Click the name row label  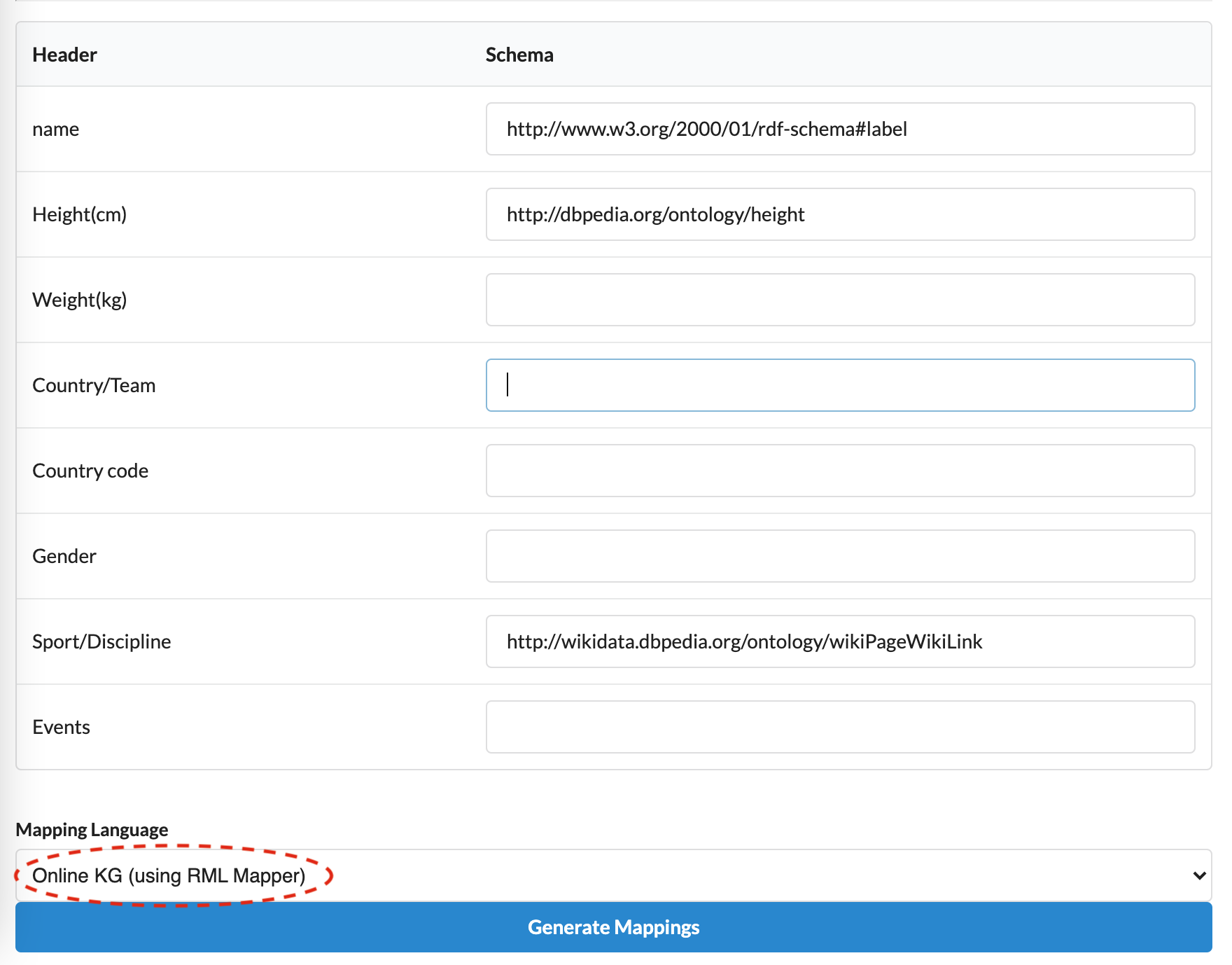[55, 129]
